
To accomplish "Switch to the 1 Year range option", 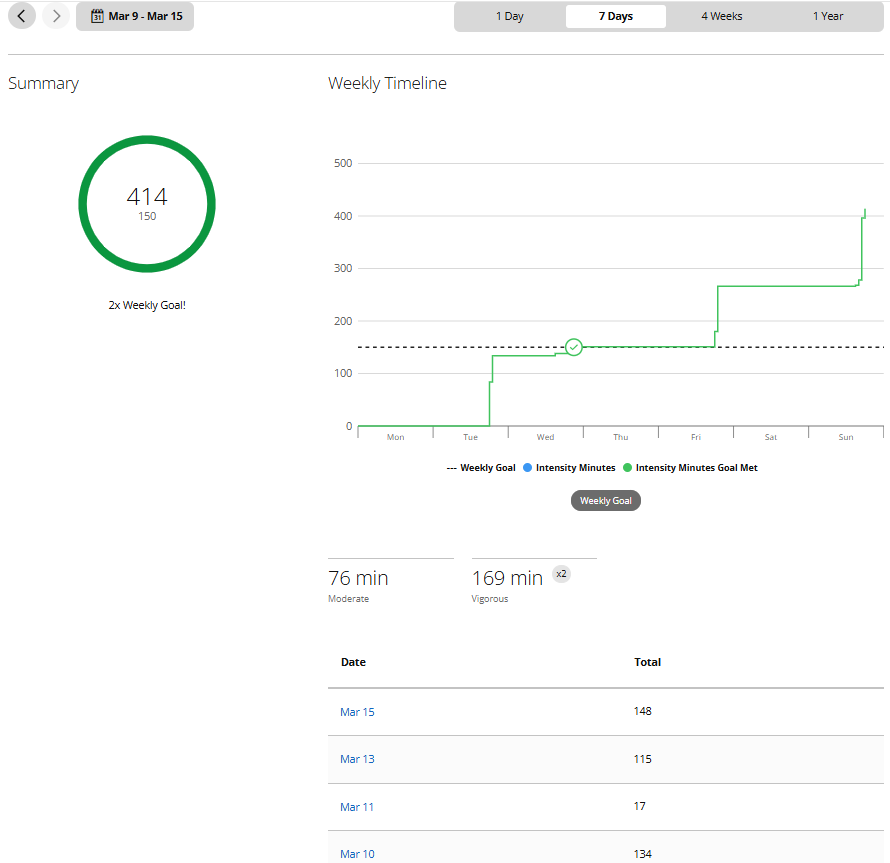I will (x=828, y=16).
